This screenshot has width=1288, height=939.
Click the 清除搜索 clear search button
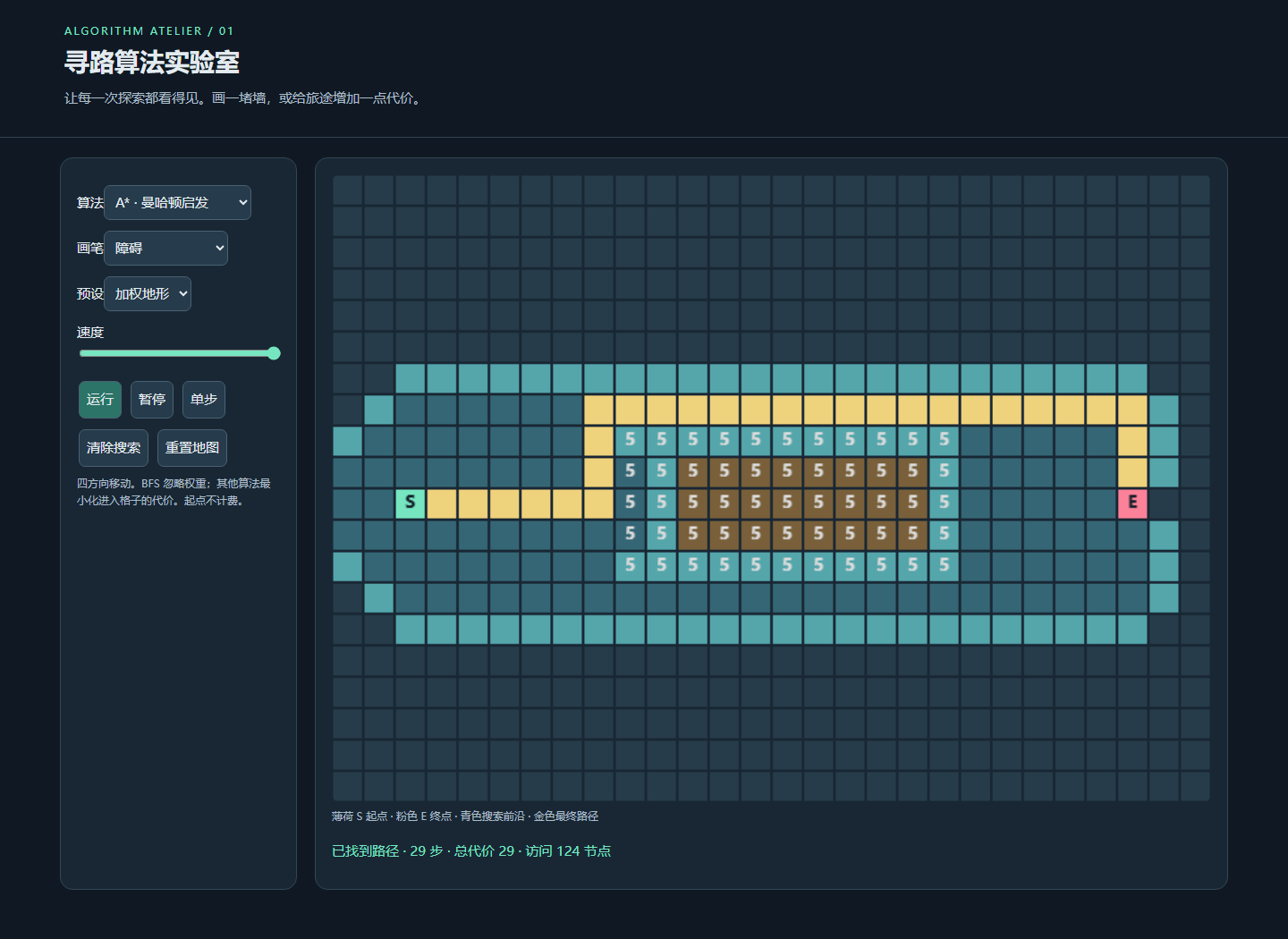(x=114, y=448)
